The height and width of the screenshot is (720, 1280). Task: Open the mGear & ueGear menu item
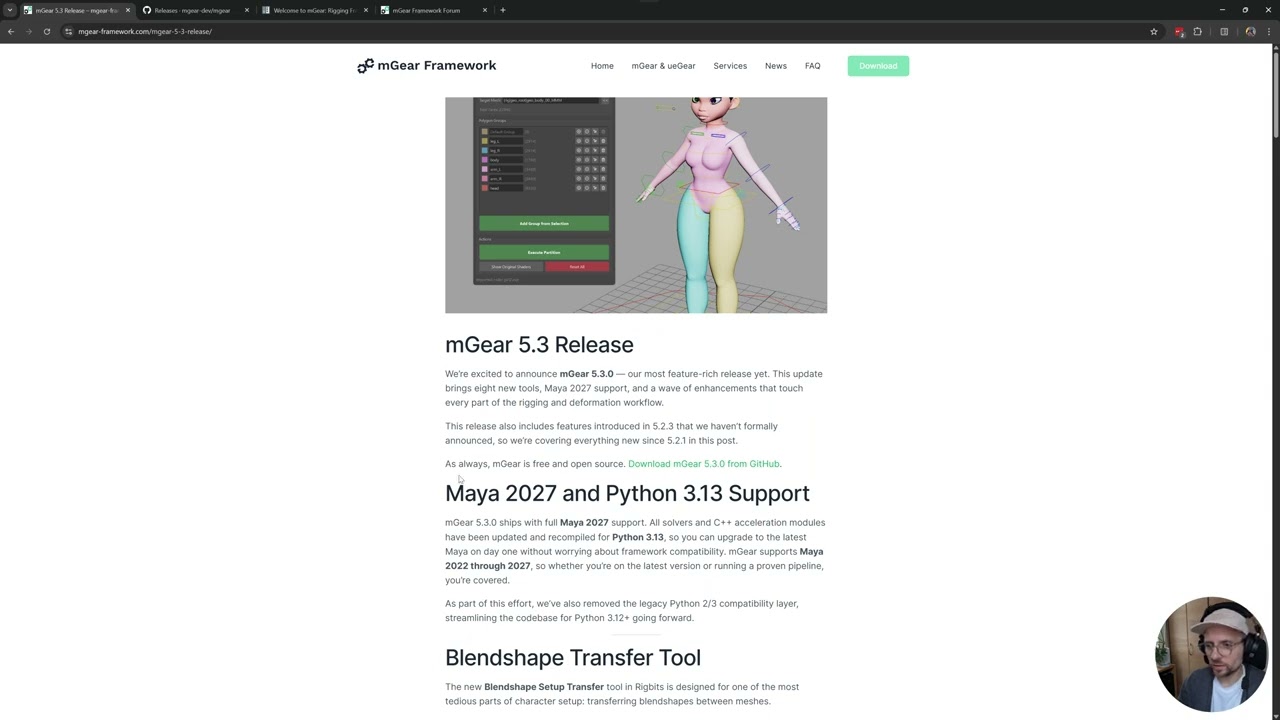click(x=663, y=66)
